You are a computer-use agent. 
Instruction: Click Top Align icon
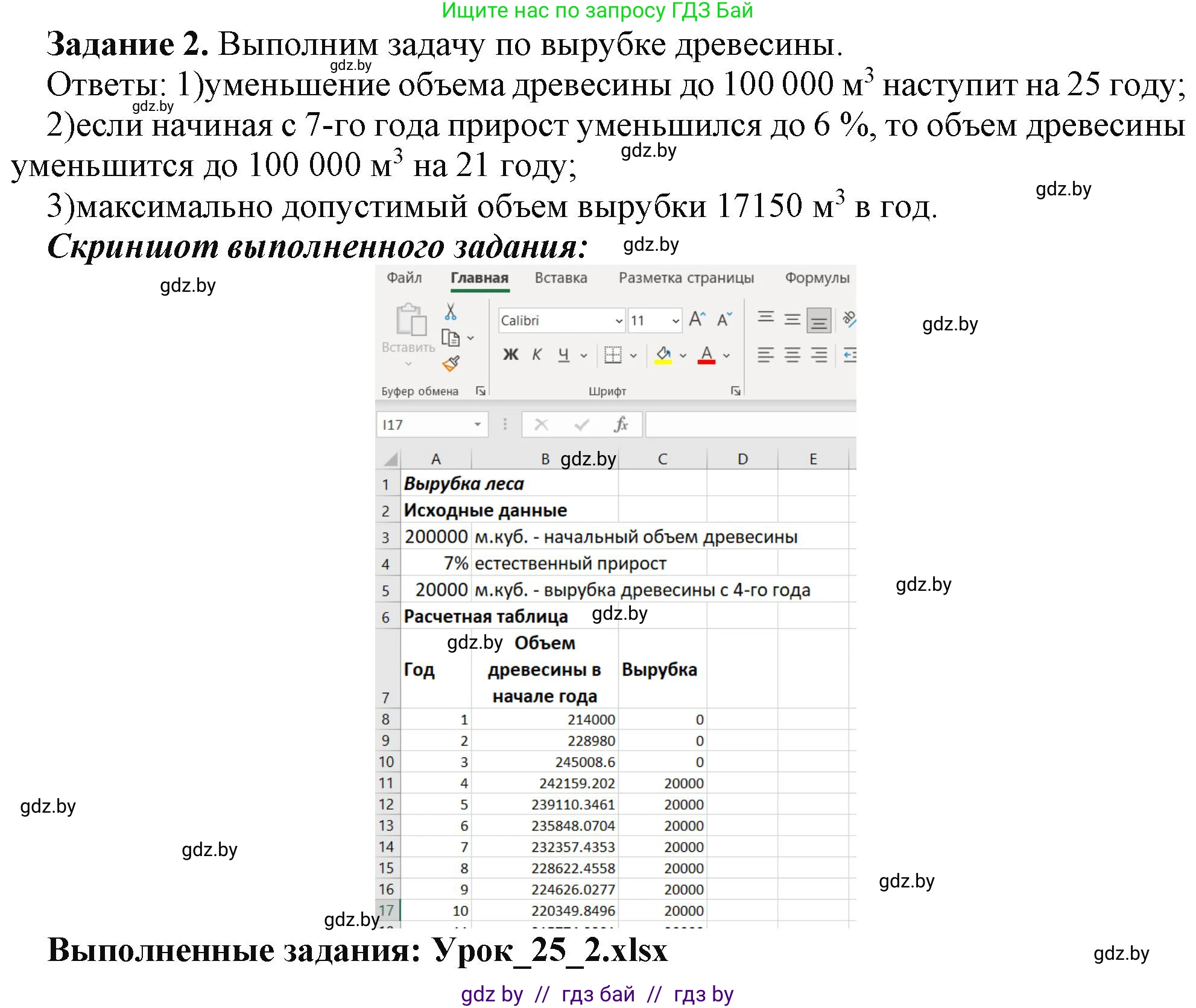[766, 318]
